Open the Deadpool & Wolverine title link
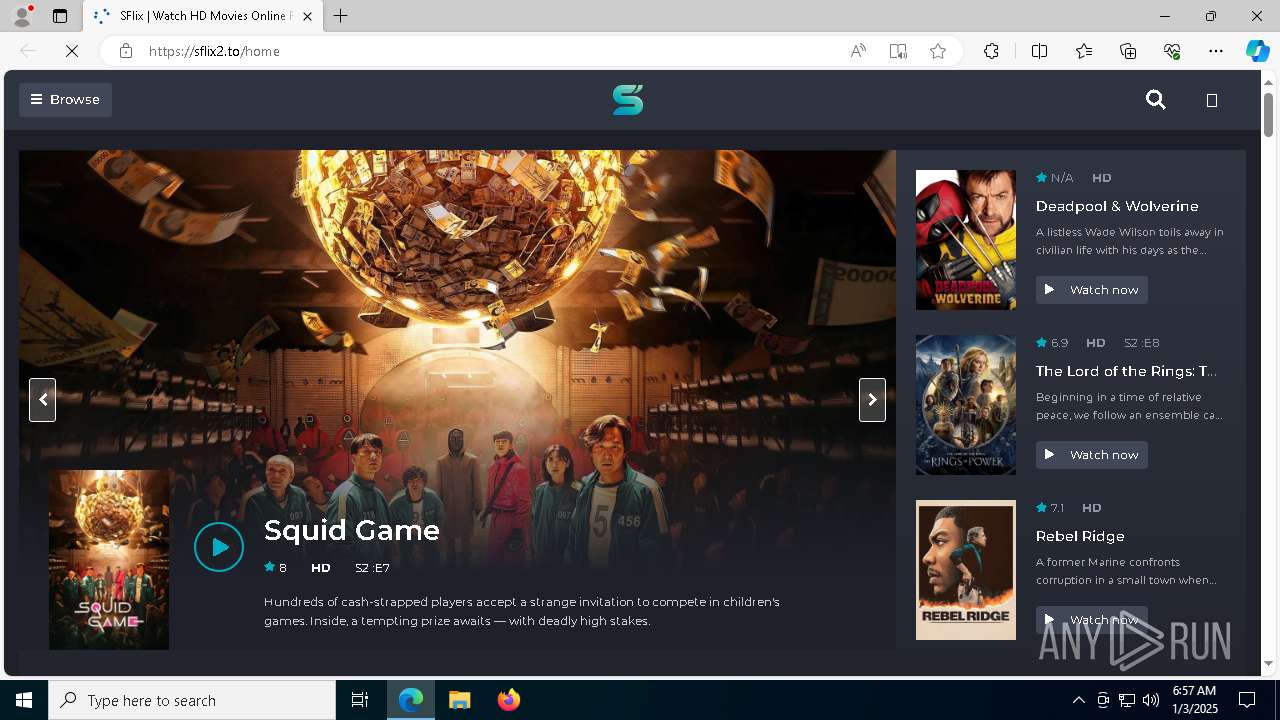Image resolution: width=1280 pixels, height=720 pixels. tap(1117, 206)
